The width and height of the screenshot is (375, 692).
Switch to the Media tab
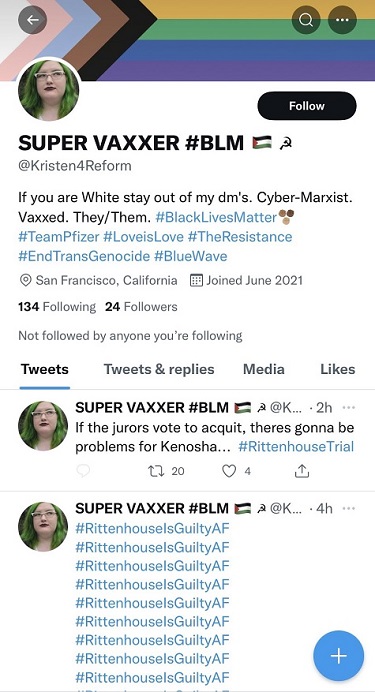(x=263, y=369)
